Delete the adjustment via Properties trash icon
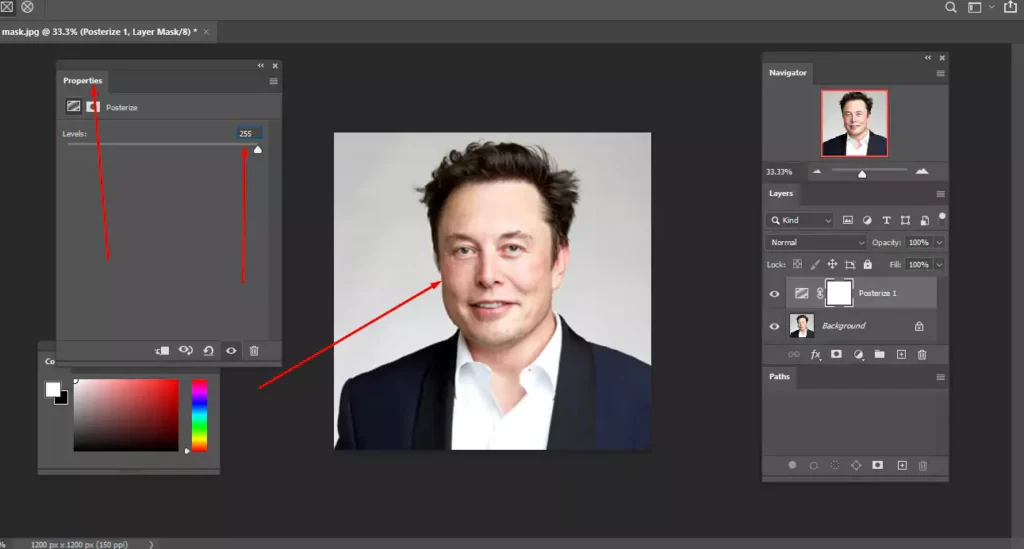The width and height of the screenshot is (1024, 549). tap(254, 351)
